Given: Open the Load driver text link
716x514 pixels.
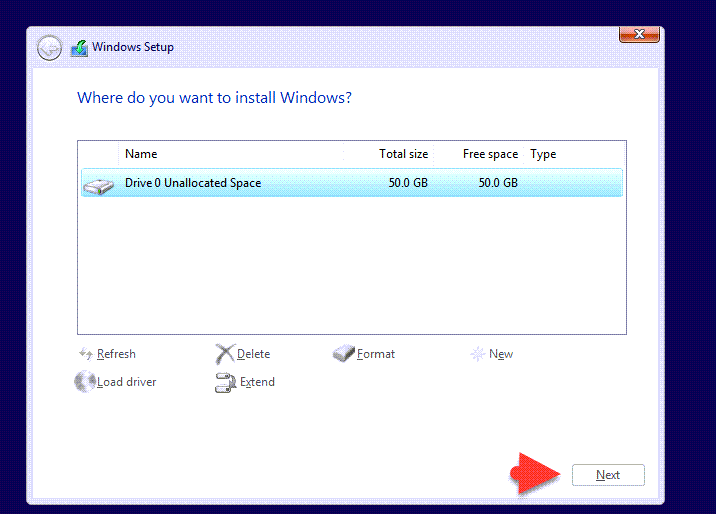Looking at the screenshot, I should [127, 382].
